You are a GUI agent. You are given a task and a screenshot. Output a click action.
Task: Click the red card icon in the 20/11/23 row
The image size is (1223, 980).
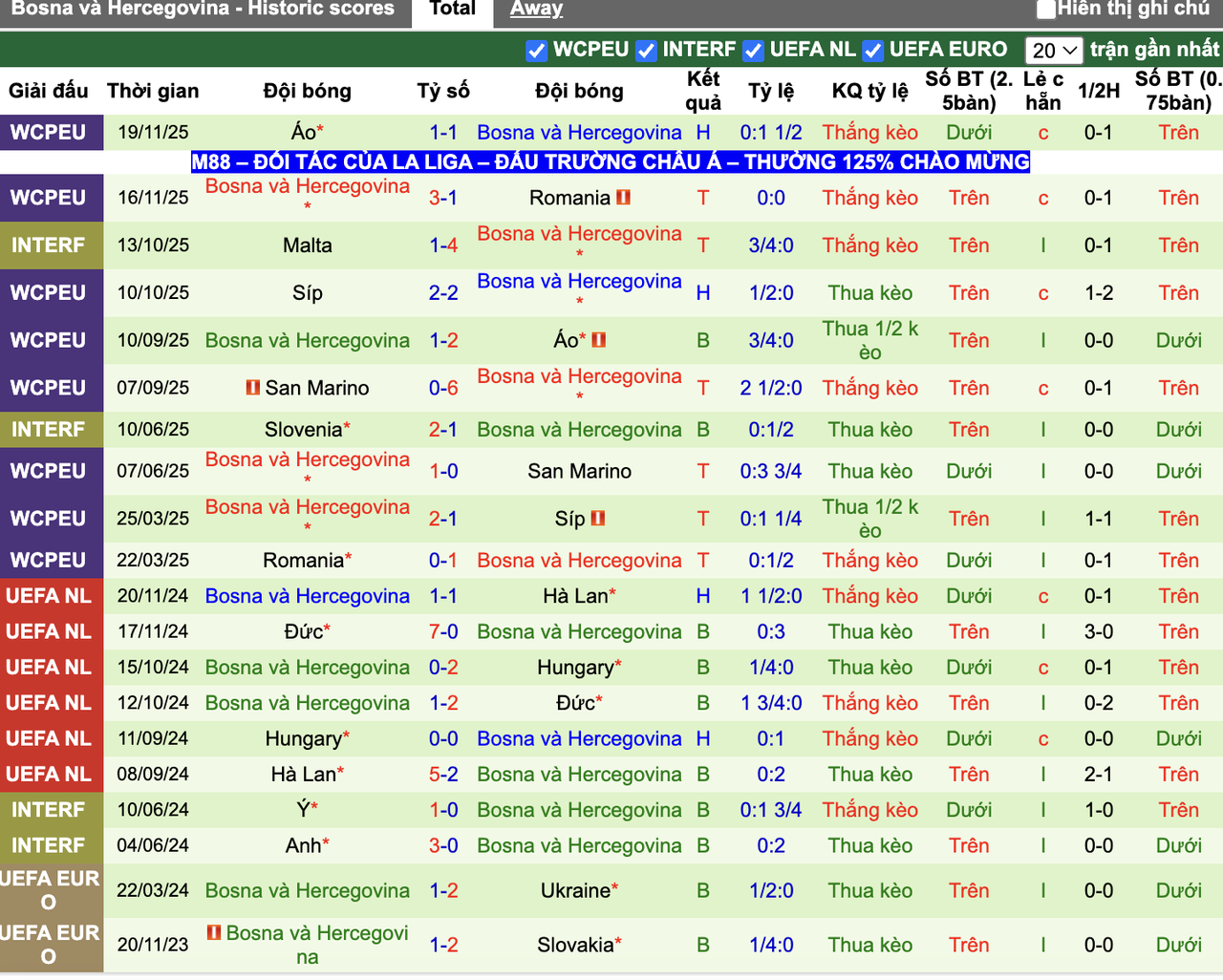[214, 932]
